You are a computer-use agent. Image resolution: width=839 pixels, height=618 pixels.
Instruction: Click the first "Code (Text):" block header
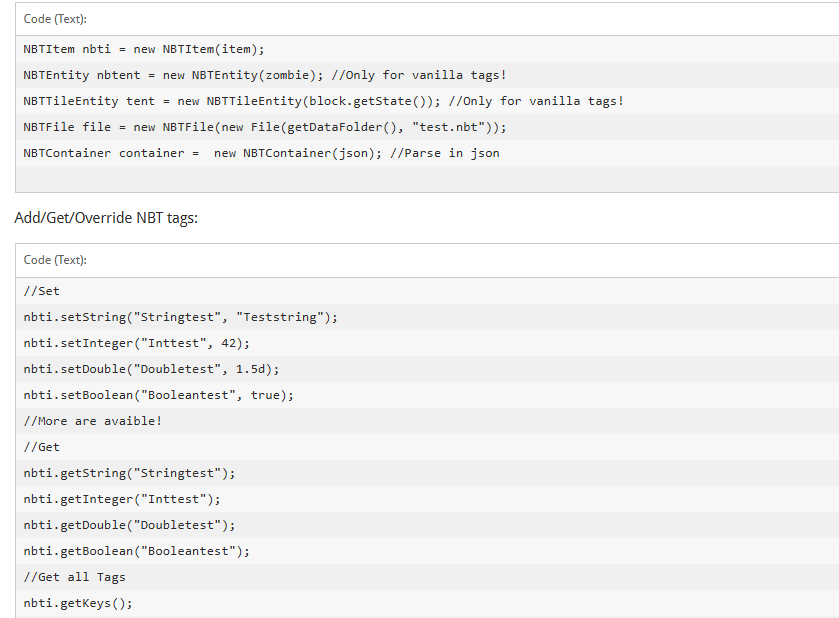pos(55,19)
